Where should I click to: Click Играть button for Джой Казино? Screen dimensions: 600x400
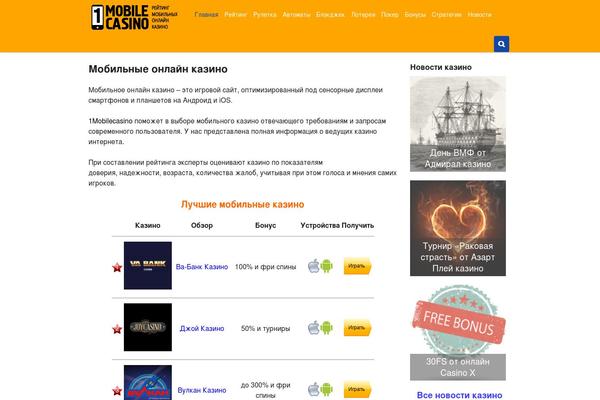coord(357,328)
